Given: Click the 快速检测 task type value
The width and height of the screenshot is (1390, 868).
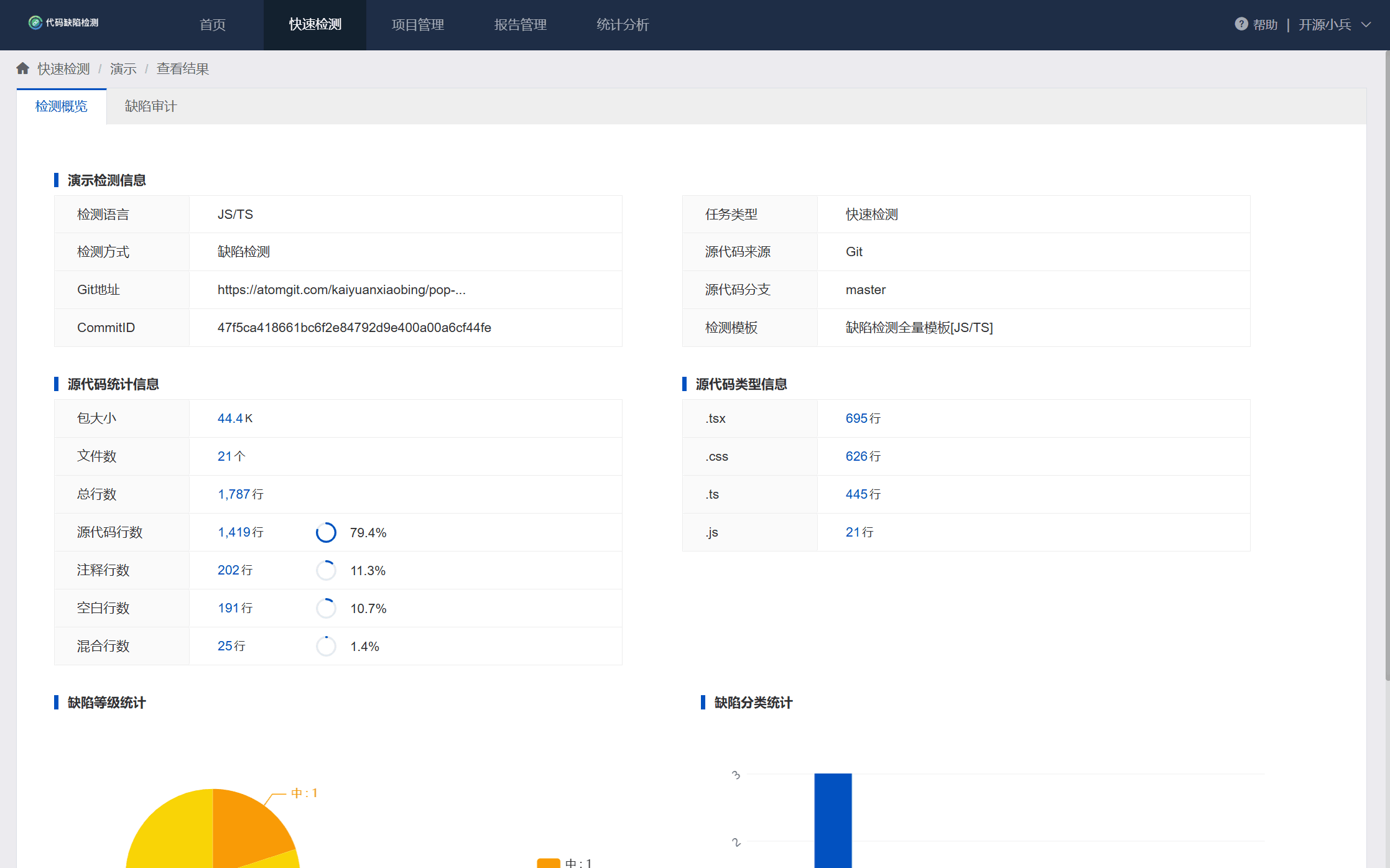Looking at the screenshot, I should [872, 215].
